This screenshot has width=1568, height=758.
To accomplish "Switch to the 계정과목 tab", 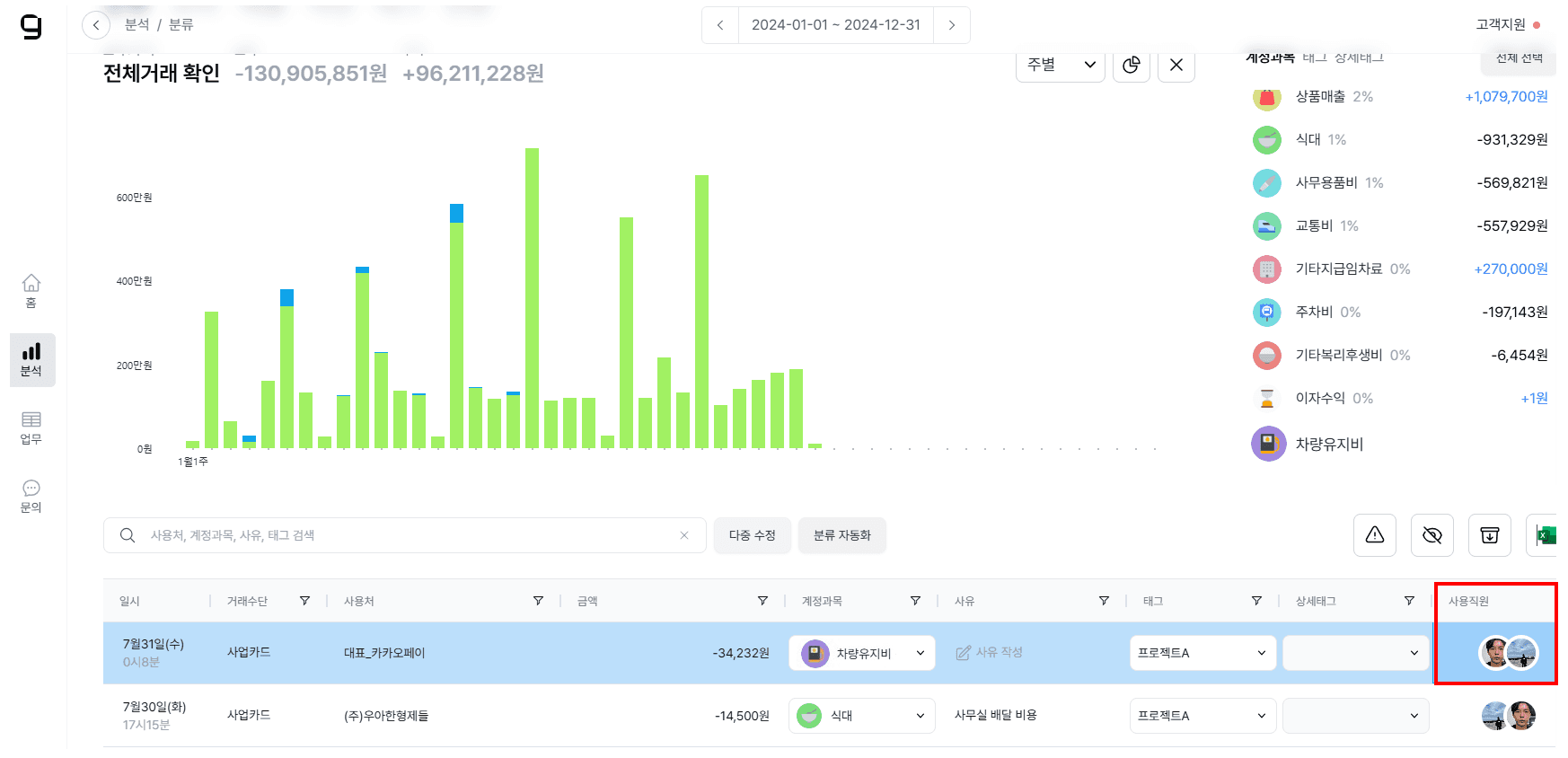I will coord(1270,57).
